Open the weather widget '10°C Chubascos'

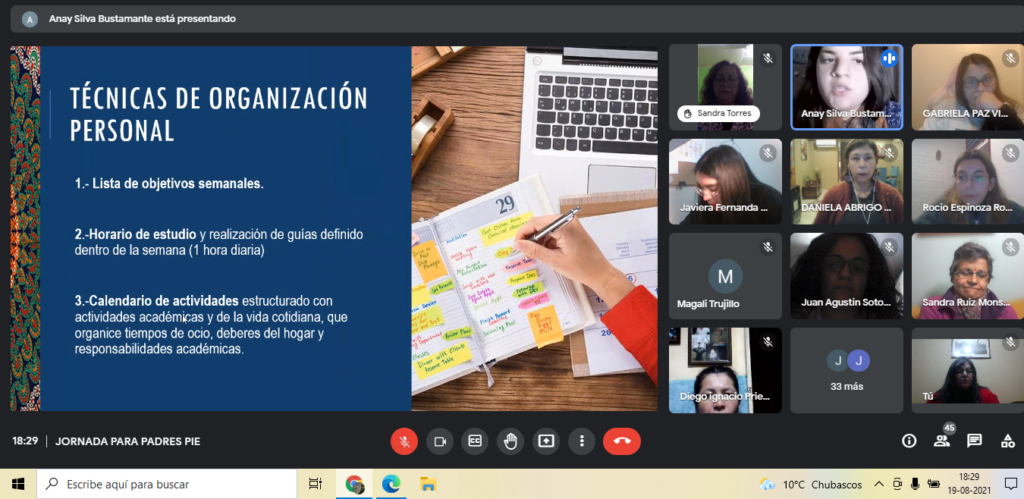(x=811, y=485)
